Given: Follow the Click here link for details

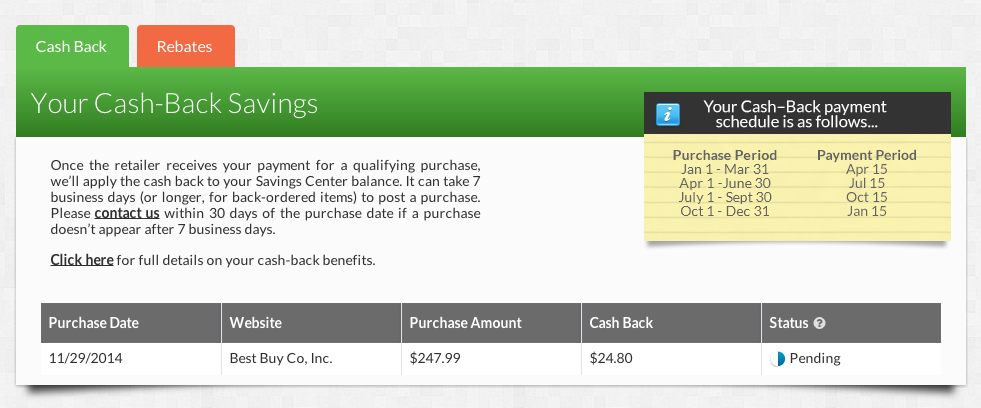Looking at the screenshot, I should tap(82, 260).
